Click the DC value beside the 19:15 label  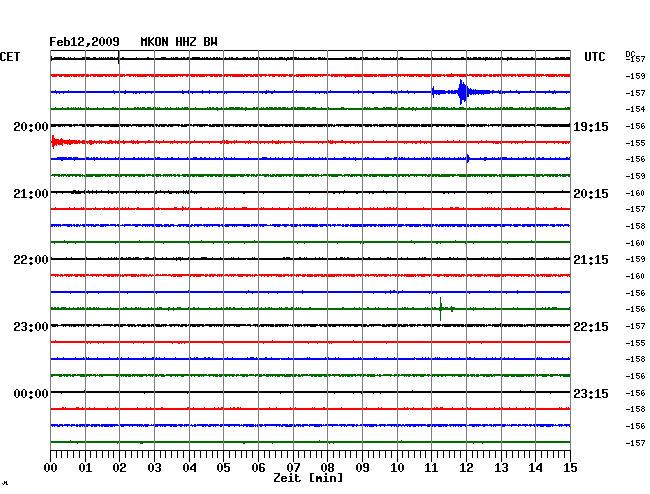pos(635,126)
